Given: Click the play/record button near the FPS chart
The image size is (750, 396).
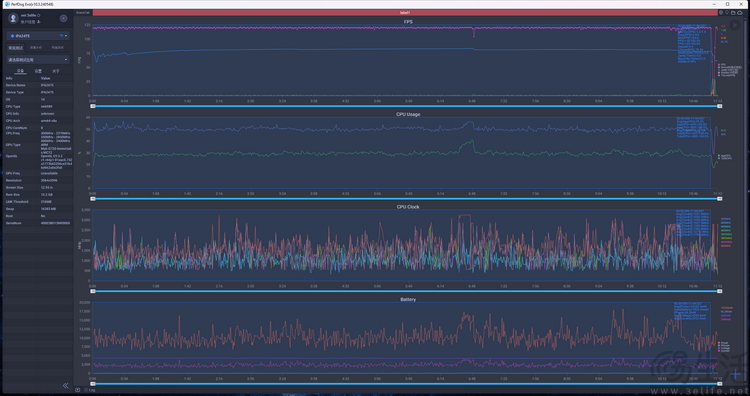Looking at the screenshot, I should click(x=735, y=25).
